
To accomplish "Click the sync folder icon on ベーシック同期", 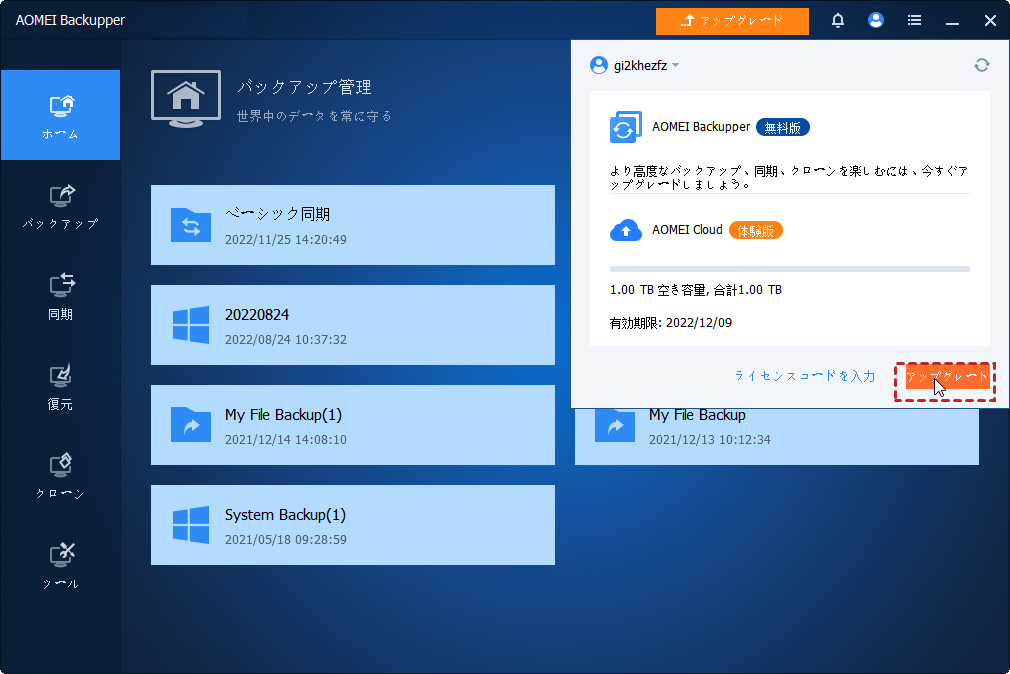I will (x=191, y=225).
